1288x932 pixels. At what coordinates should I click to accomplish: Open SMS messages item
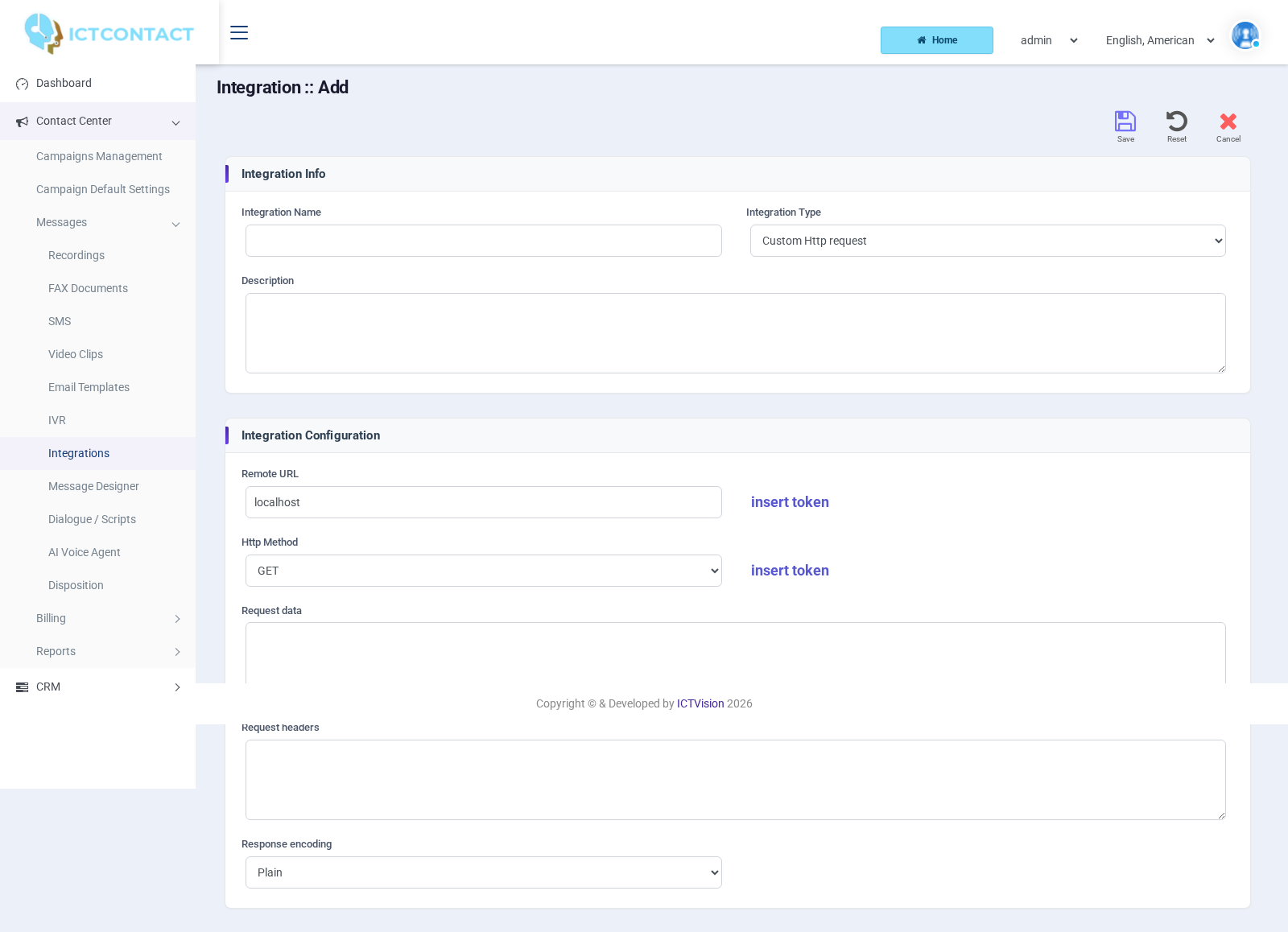[x=60, y=321]
